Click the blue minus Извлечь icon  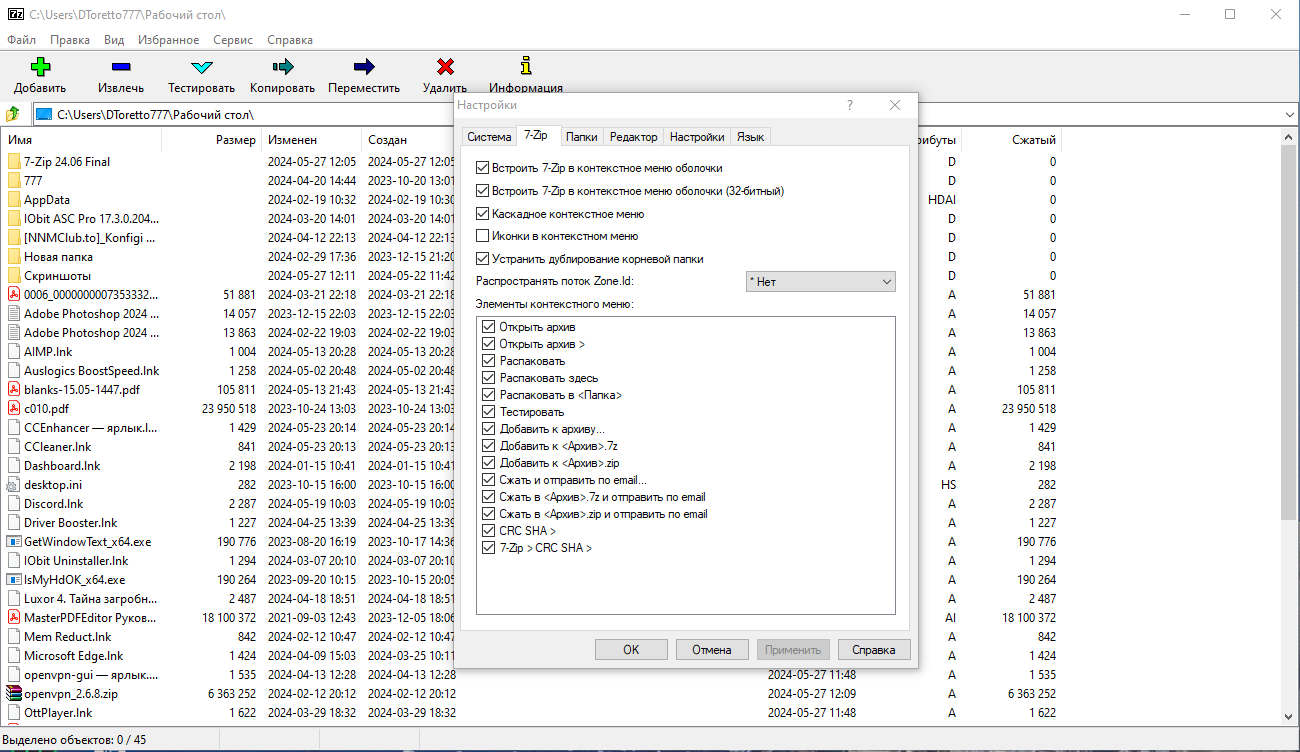(121, 67)
